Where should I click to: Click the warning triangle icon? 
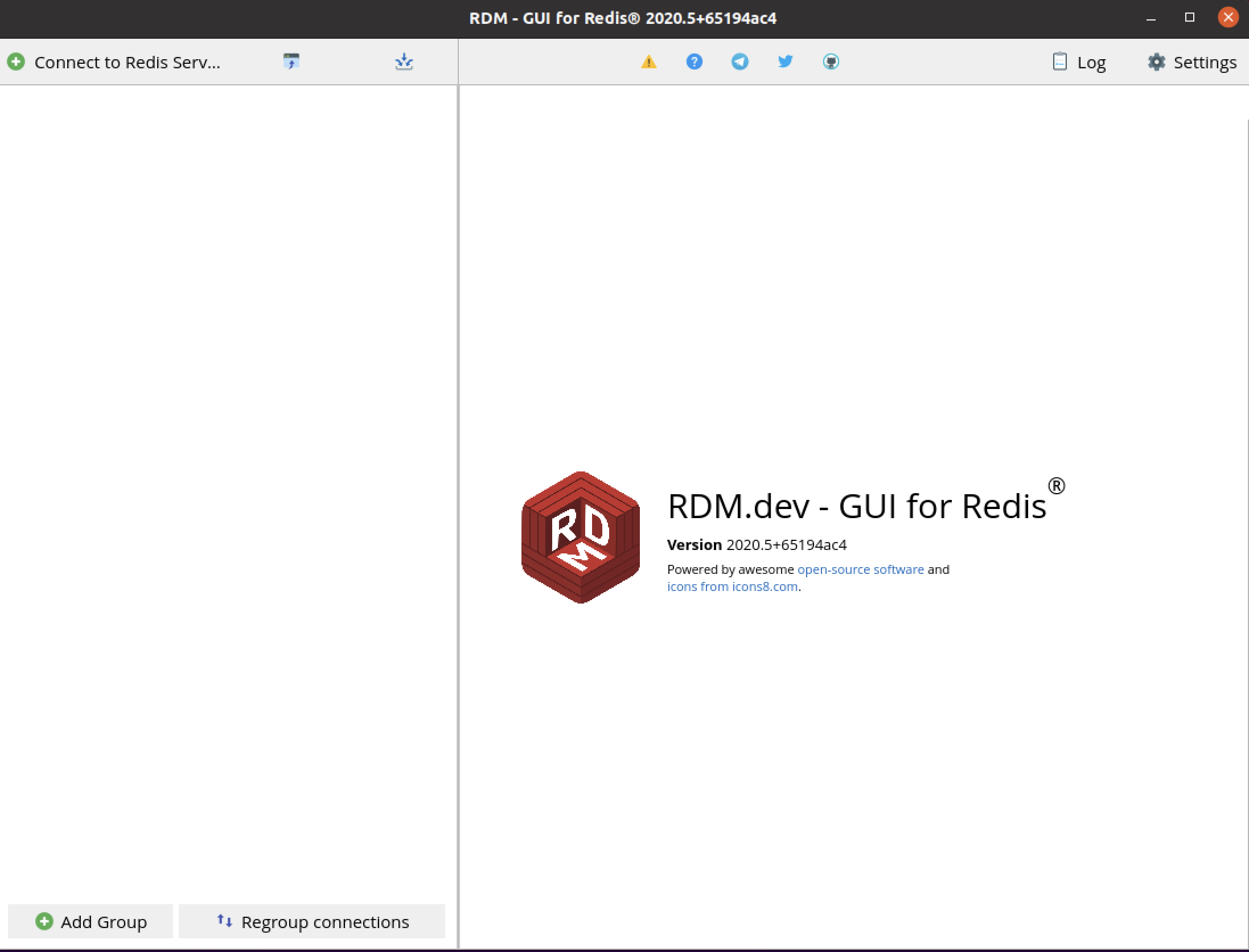point(649,61)
